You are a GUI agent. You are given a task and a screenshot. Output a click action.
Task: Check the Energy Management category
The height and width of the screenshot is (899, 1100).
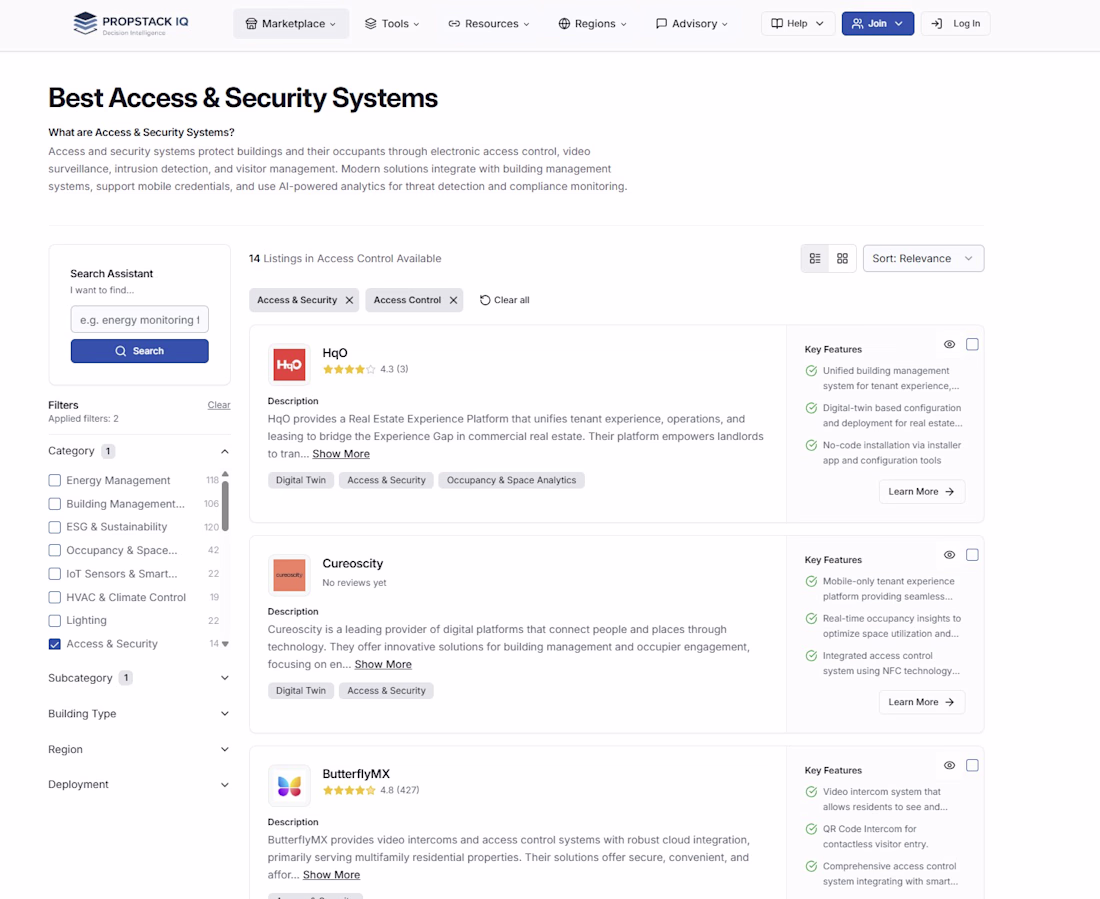click(x=54, y=480)
